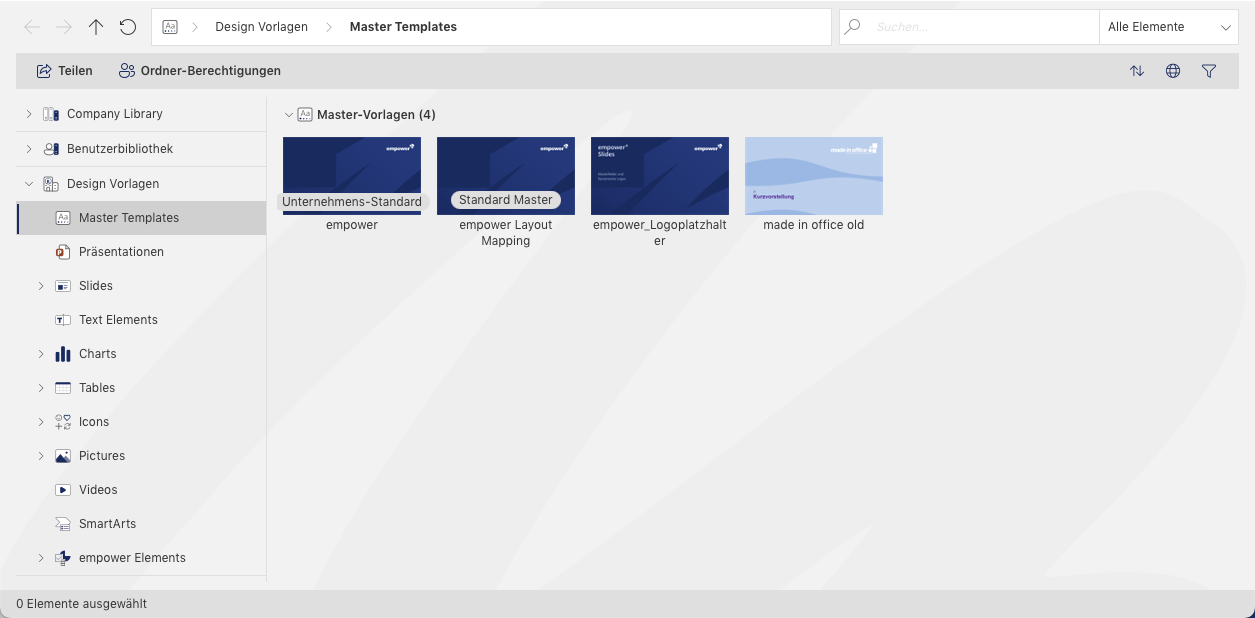This screenshot has width=1255, height=618.
Task: Click the breadcrumb chevron after Design Vorlagen
Action: pyautogui.click(x=329, y=27)
